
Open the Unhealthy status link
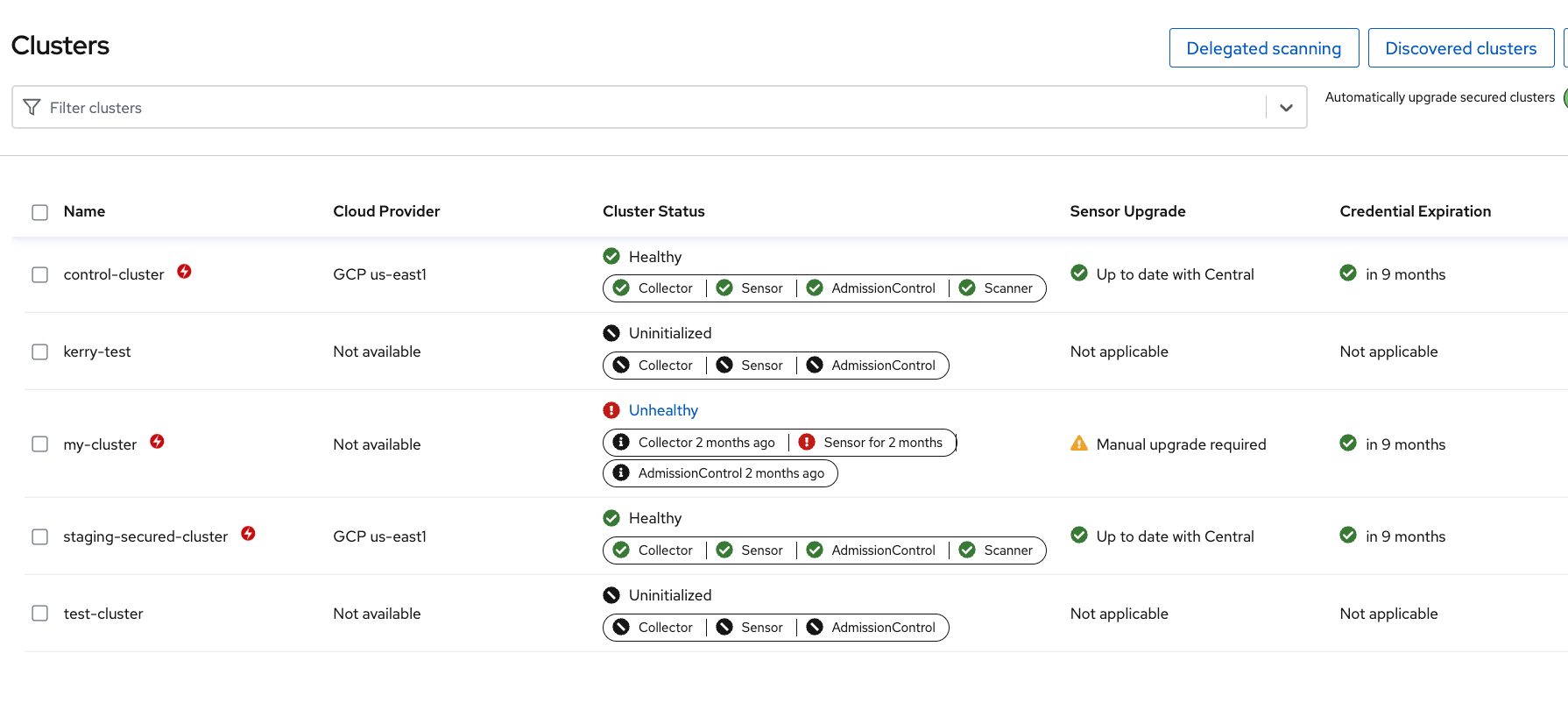pos(663,410)
